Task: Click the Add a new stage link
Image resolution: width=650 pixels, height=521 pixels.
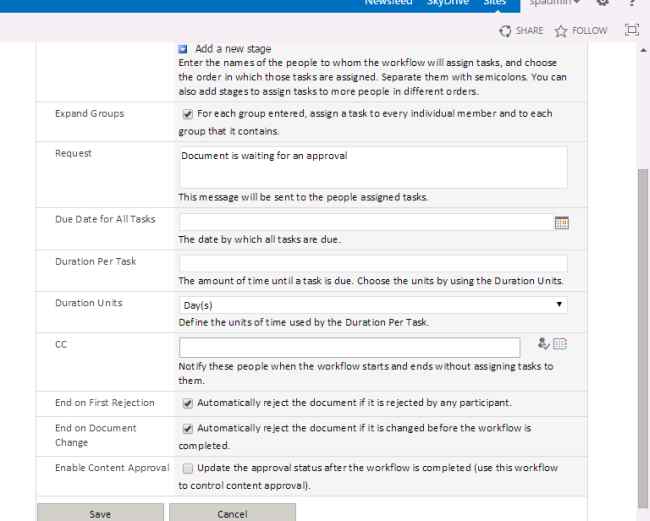Action: click(233, 49)
